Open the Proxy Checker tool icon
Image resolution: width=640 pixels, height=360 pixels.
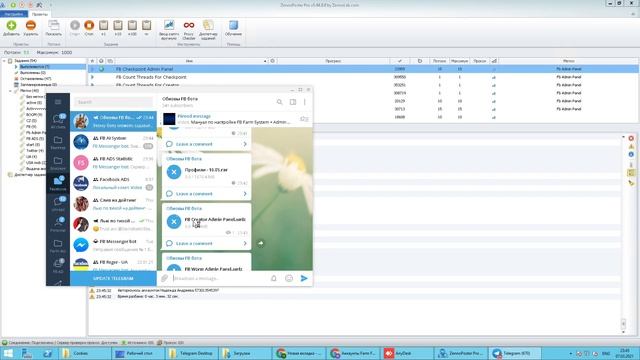point(189,25)
